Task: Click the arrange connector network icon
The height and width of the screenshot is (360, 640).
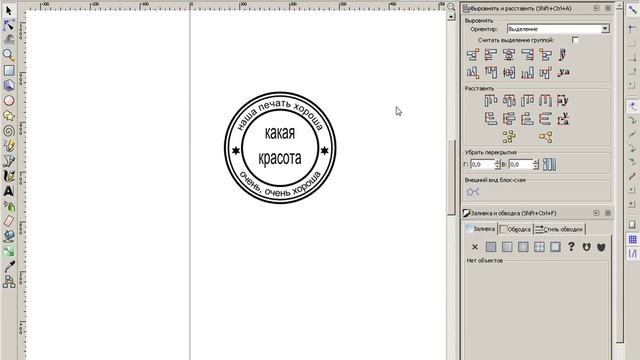Action: pyautogui.click(x=473, y=192)
